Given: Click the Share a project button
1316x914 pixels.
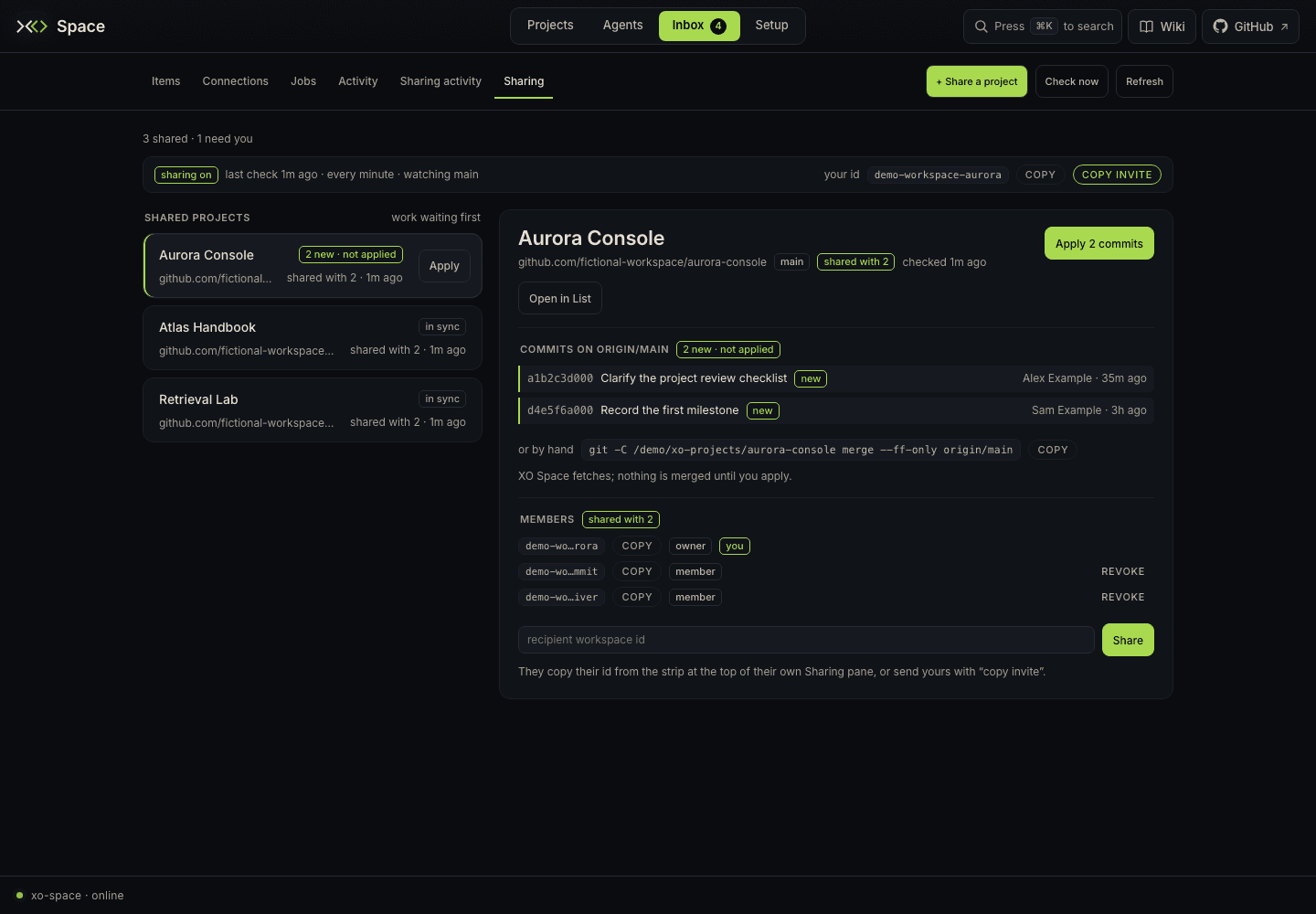Looking at the screenshot, I should [977, 81].
